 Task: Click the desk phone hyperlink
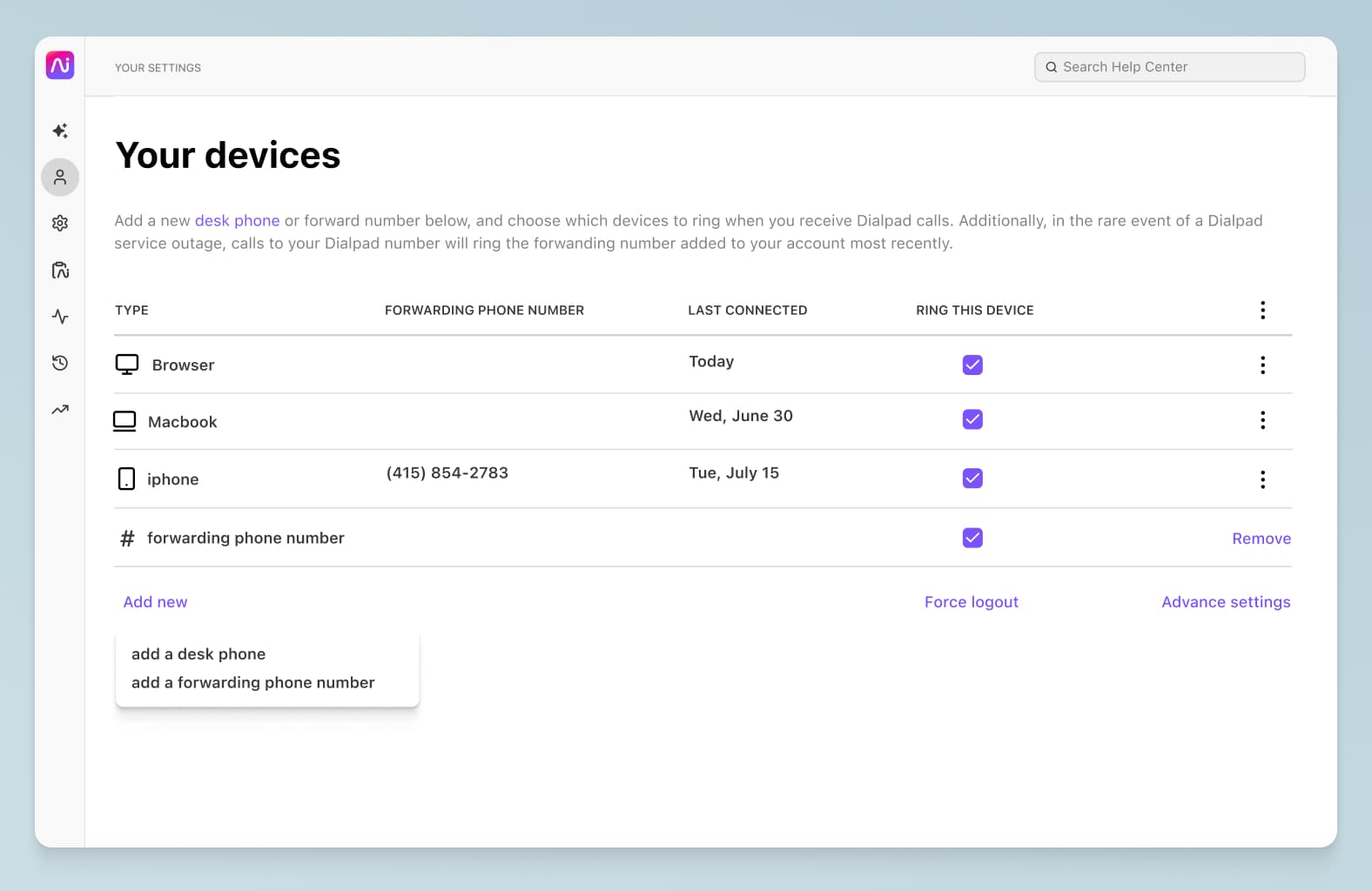[x=238, y=221]
